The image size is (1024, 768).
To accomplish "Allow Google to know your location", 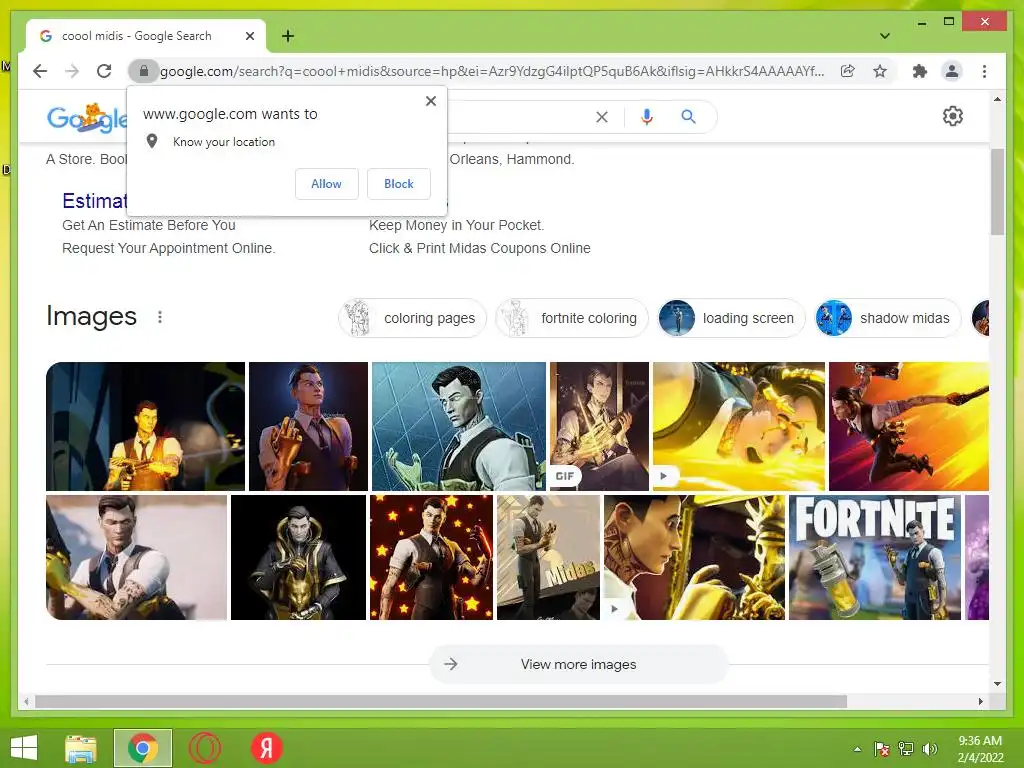I will [327, 184].
